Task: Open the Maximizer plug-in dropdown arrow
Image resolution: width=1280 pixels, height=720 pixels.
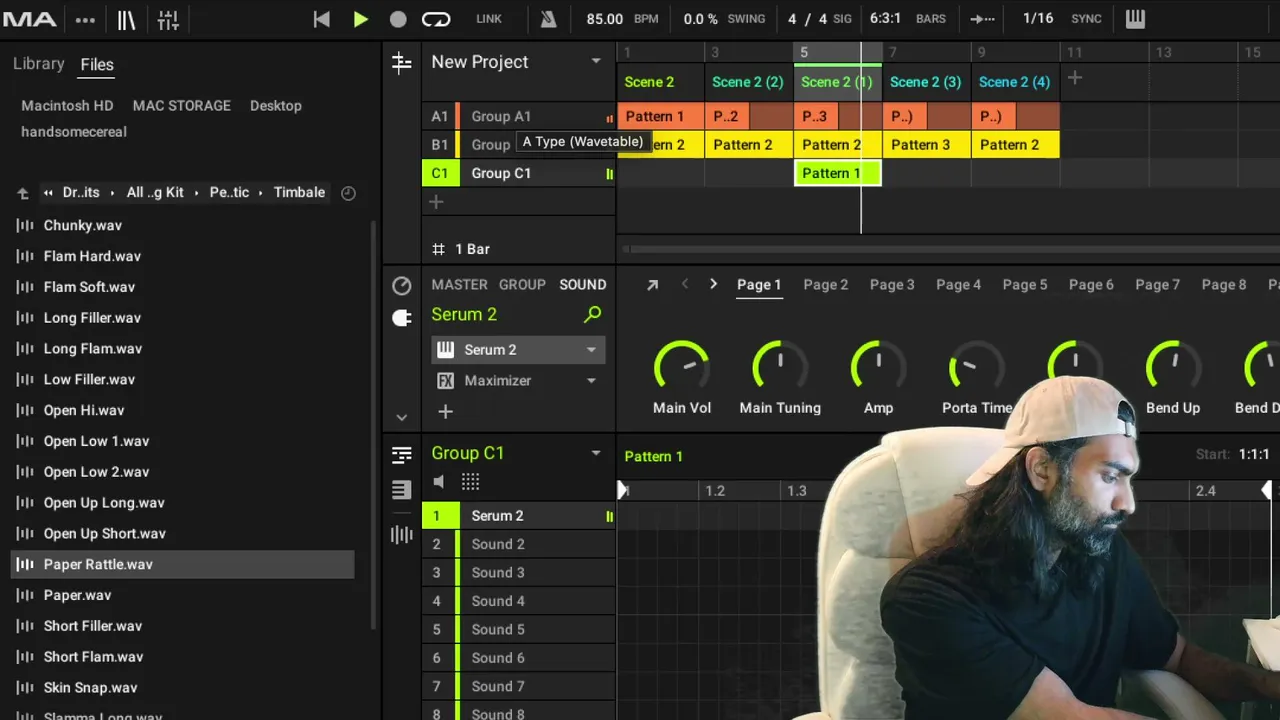Action: pos(591,381)
